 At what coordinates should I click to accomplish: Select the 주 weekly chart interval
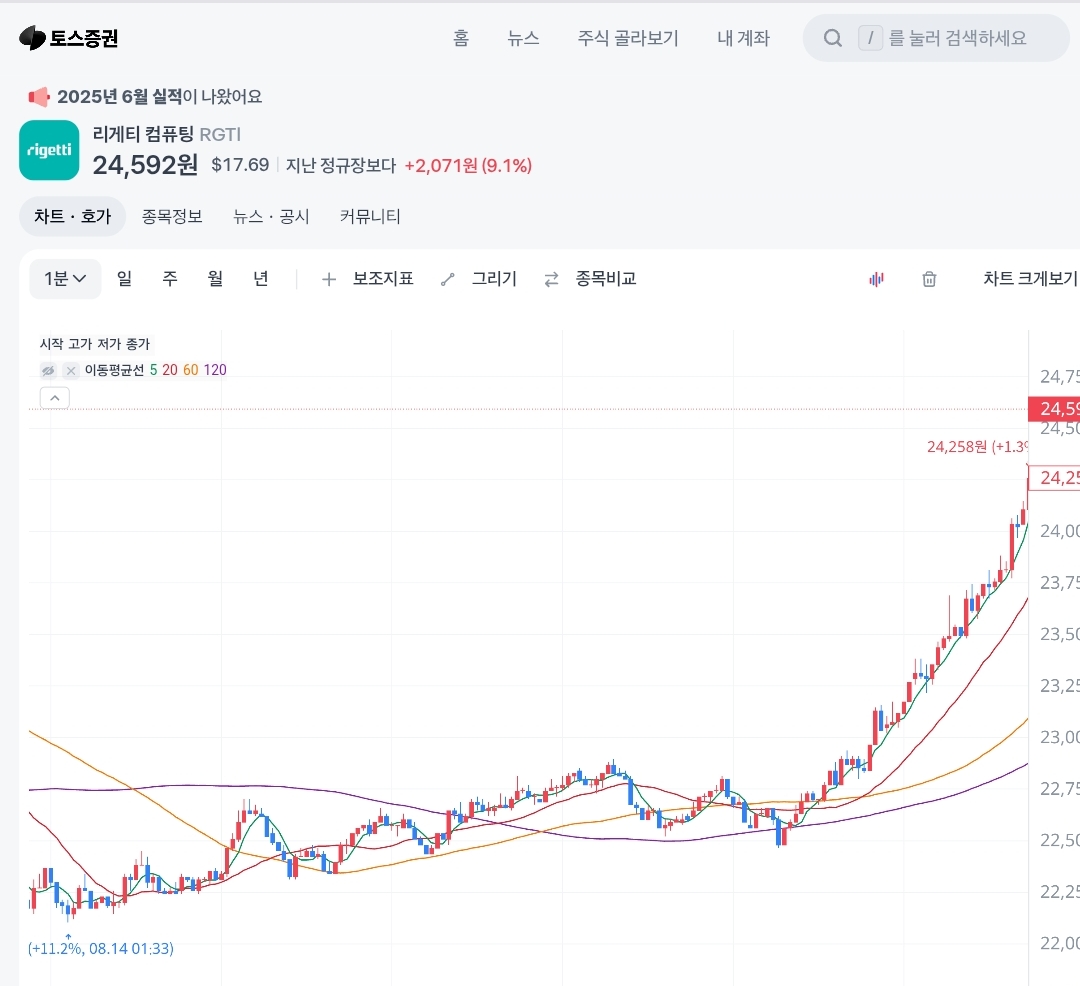tap(169, 278)
